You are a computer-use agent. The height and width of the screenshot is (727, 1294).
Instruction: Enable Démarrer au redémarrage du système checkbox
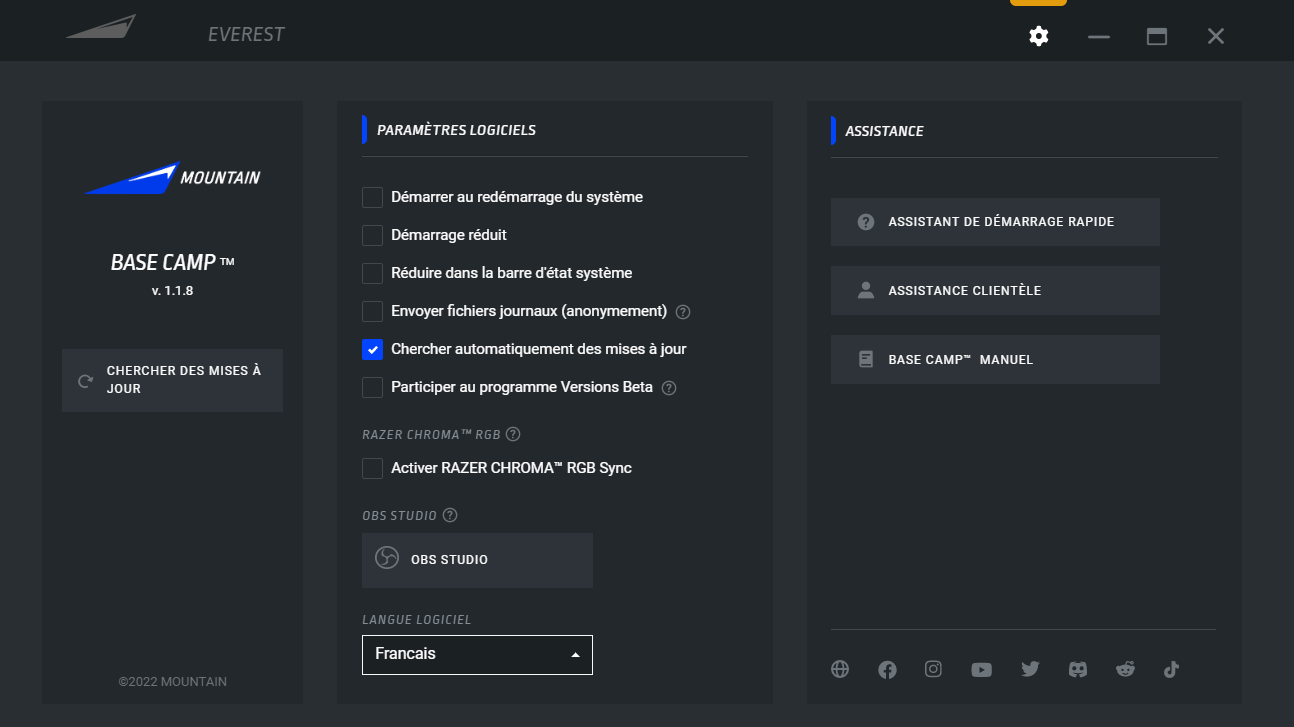point(372,197)
